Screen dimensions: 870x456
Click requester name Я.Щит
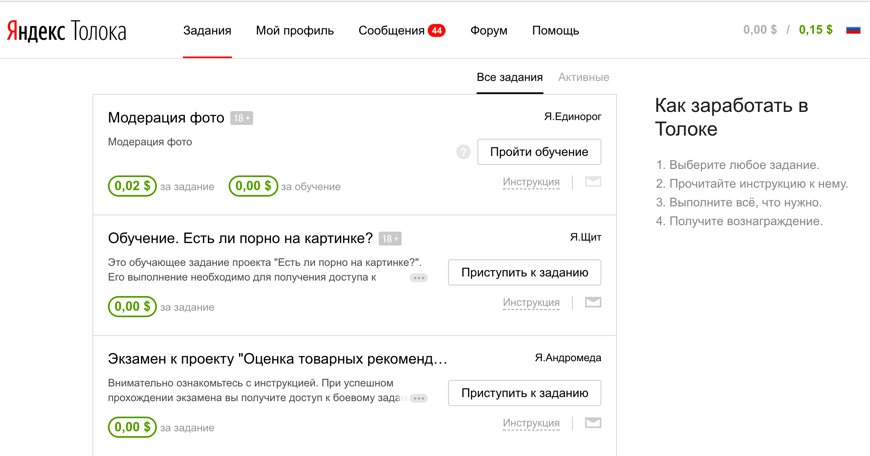click(x=585, y=237)
